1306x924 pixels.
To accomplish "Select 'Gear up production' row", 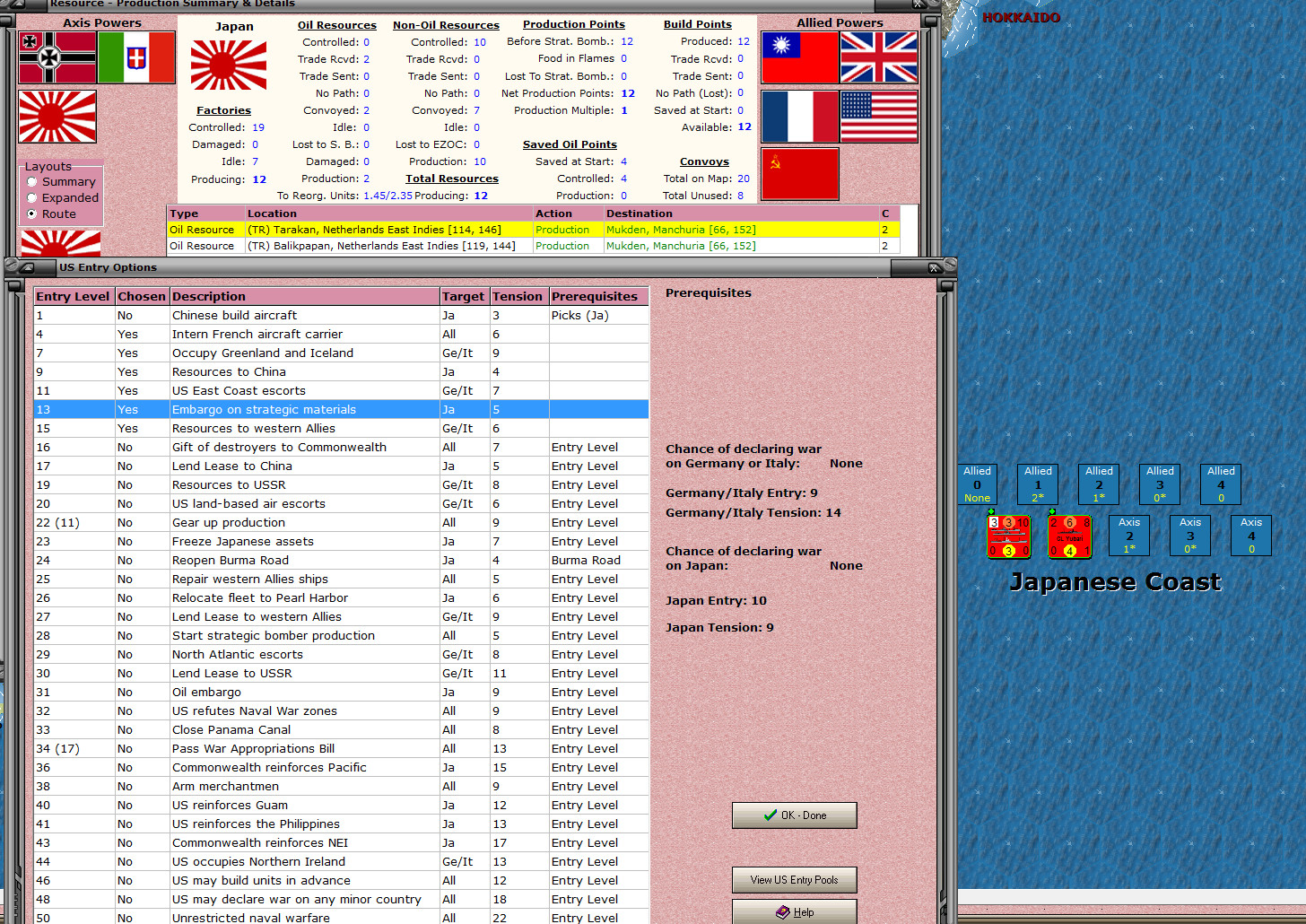I will pos(341,523).
